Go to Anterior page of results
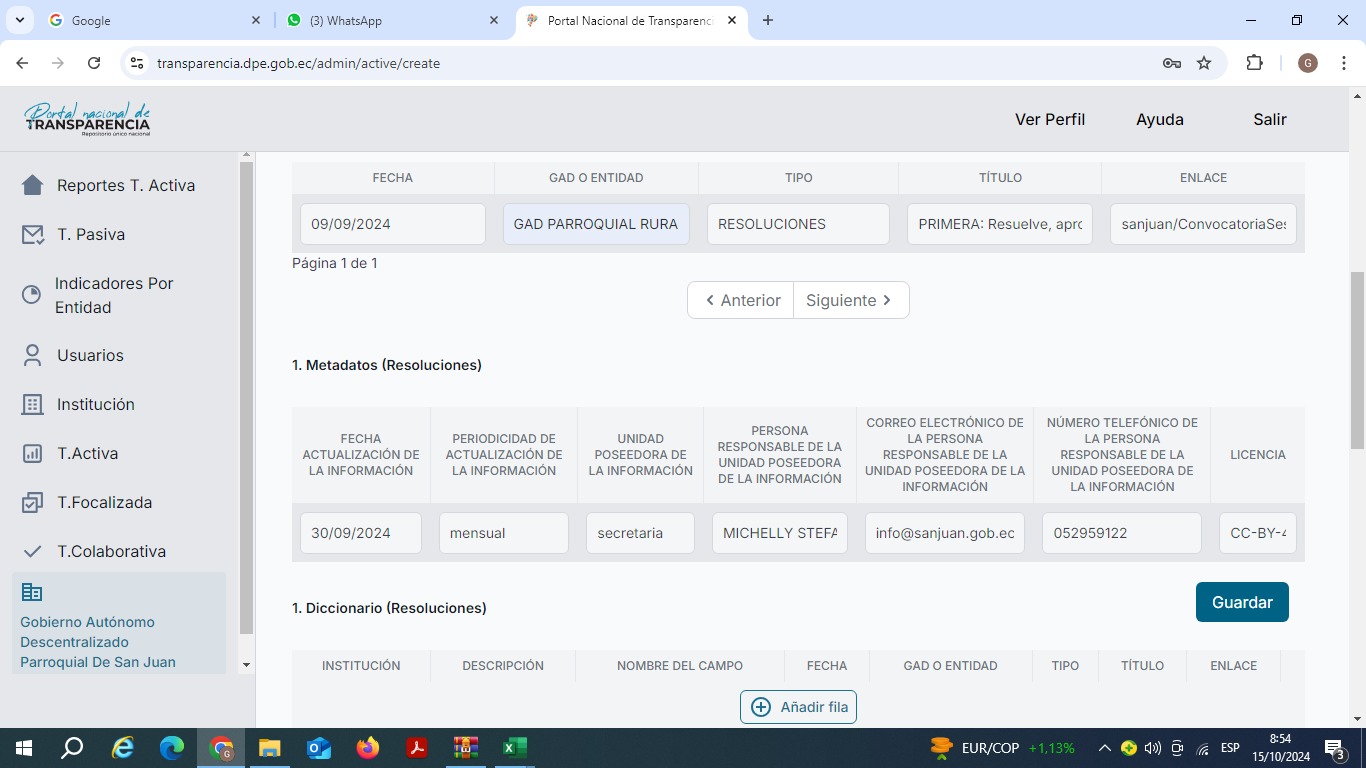This screenshot has height=768, width=1366. click(741, 300)
